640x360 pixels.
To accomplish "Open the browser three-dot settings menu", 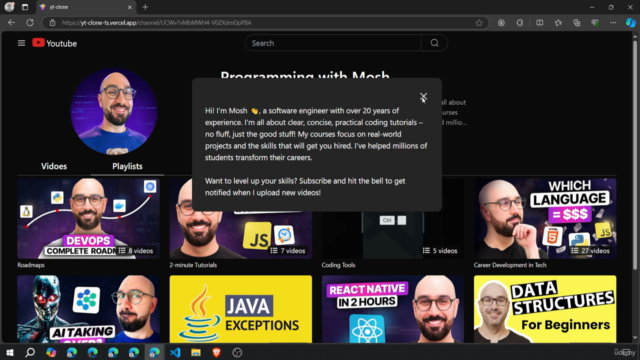I will (x=613, y=23).
